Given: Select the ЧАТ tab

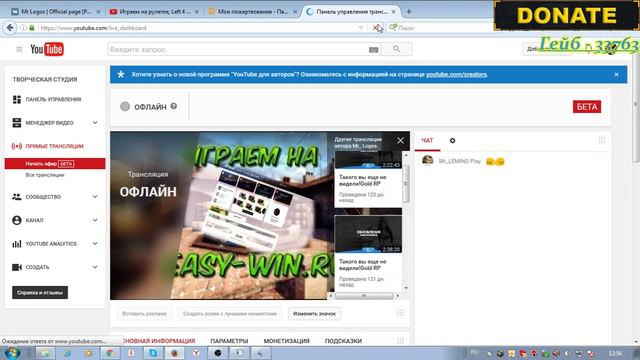Looking at the screenshot, I should [427, 140].
